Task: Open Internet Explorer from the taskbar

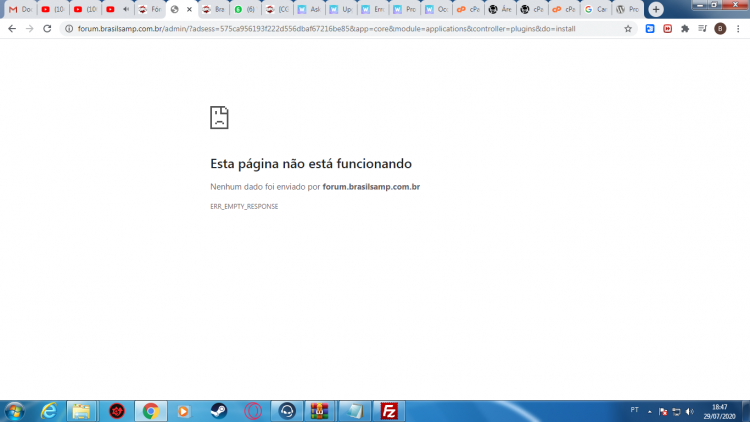Action: click(48, 411)
